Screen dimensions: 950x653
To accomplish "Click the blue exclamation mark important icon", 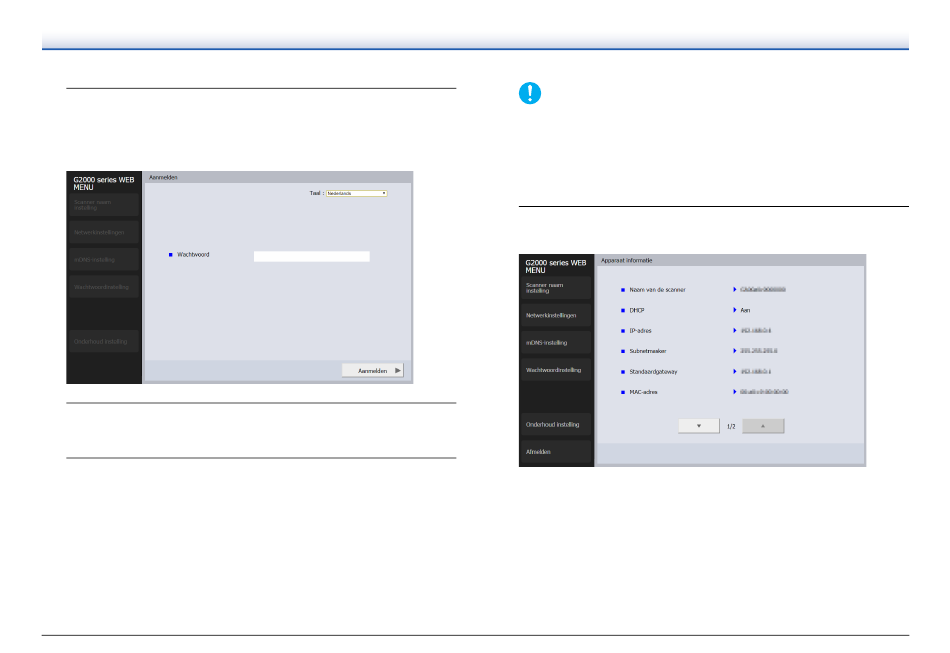I will coord(530,93).
